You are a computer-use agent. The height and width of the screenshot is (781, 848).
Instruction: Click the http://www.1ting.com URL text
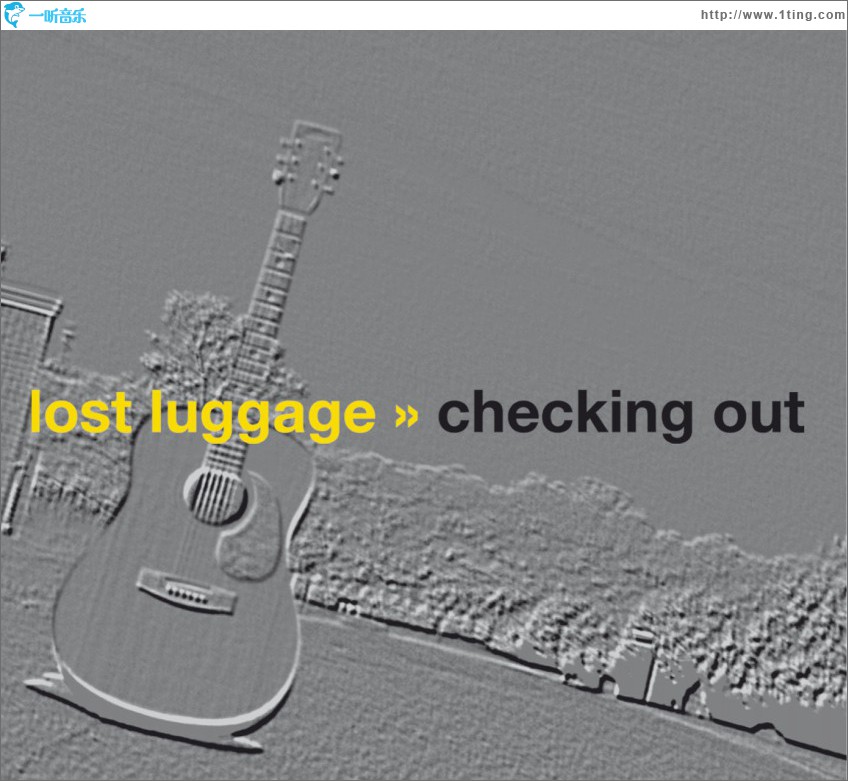pos(773,15)
